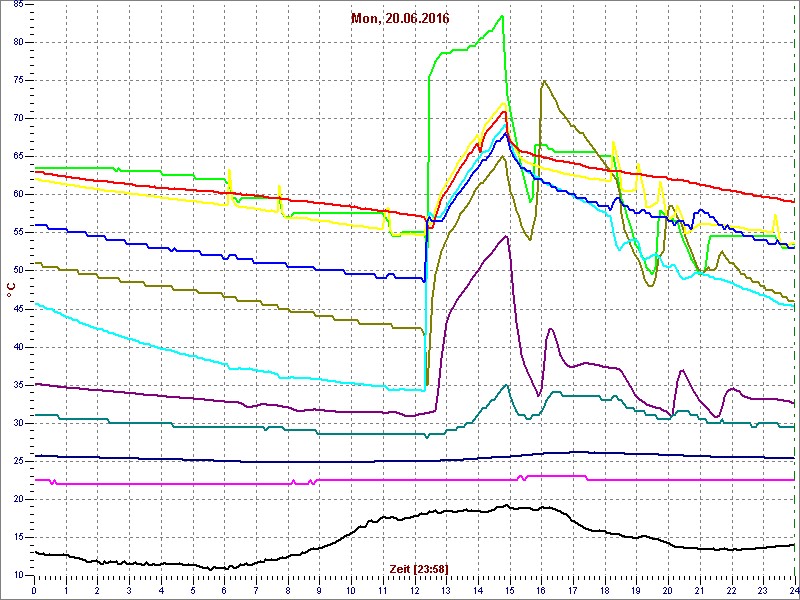Viewport: 800px width, 600px height.
Task: Click hour 22 on the time axis
Action: coord(732,590)
